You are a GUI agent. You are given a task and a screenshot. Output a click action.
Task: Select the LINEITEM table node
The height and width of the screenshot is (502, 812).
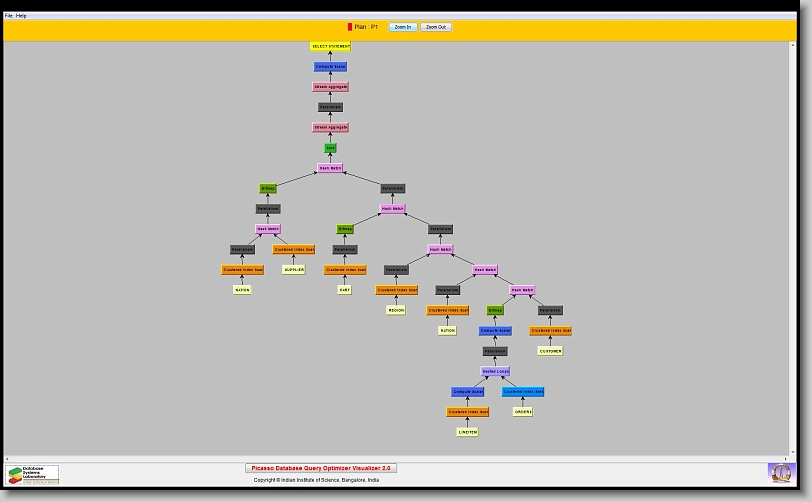click(x=468, y=432)
